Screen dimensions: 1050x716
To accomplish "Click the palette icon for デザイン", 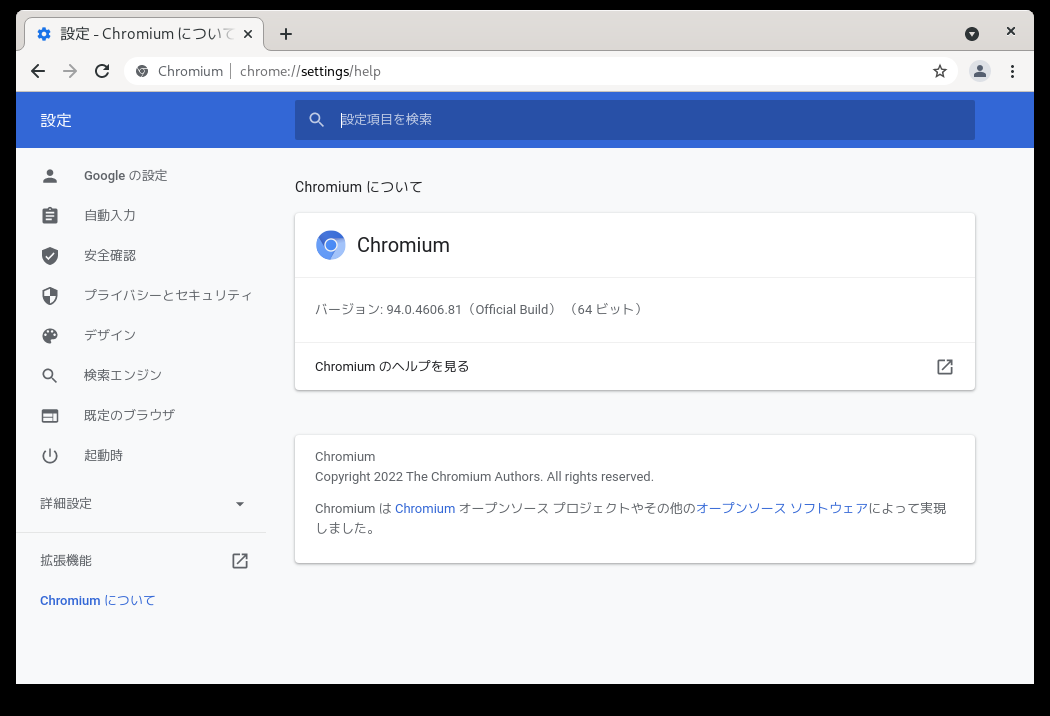I will coord(50,336).
